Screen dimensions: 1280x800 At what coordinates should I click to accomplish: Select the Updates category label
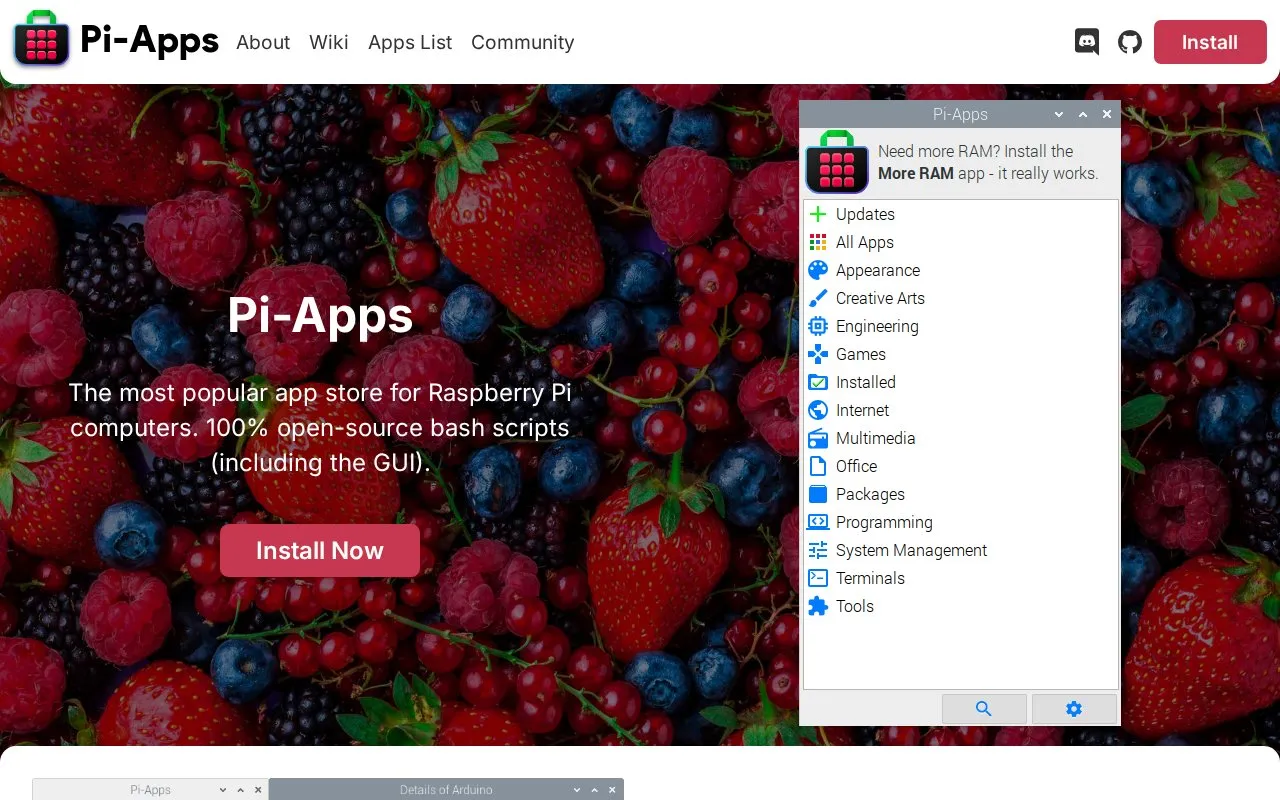tap(865, 214)
